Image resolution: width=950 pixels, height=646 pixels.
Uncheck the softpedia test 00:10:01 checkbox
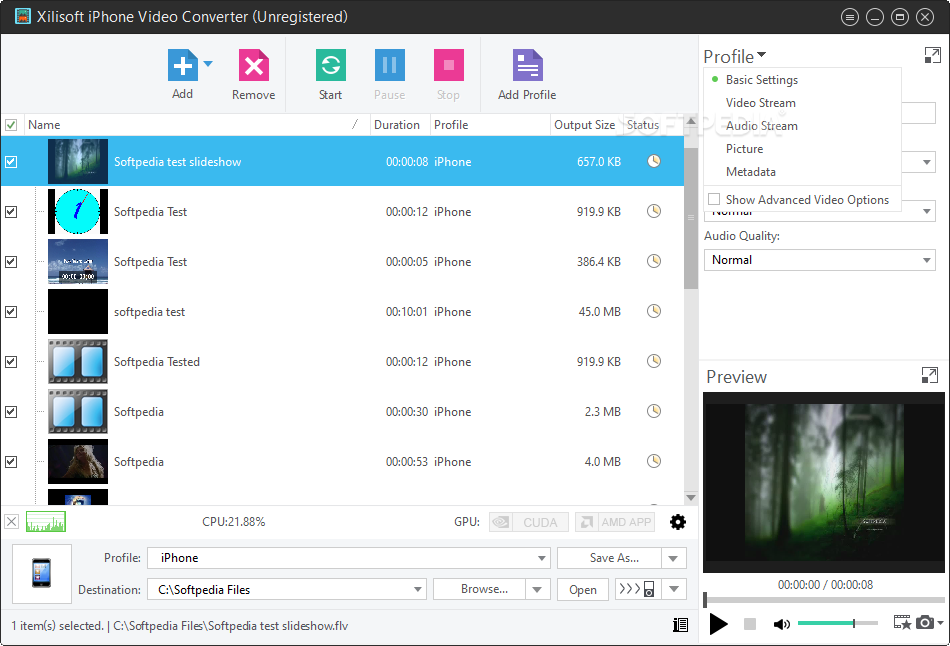pyautogui.click(x=11, y=311)
